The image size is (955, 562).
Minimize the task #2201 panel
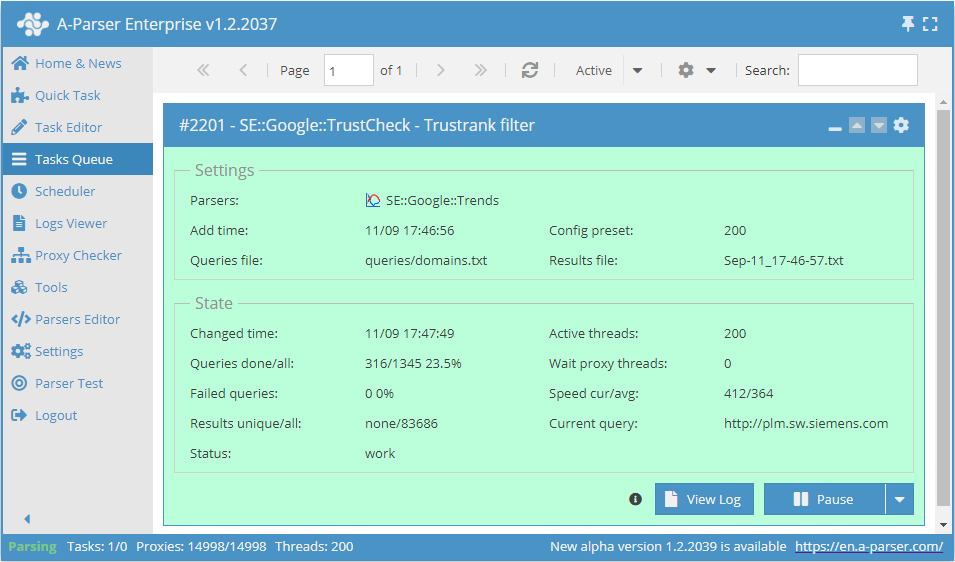(835, 127)
